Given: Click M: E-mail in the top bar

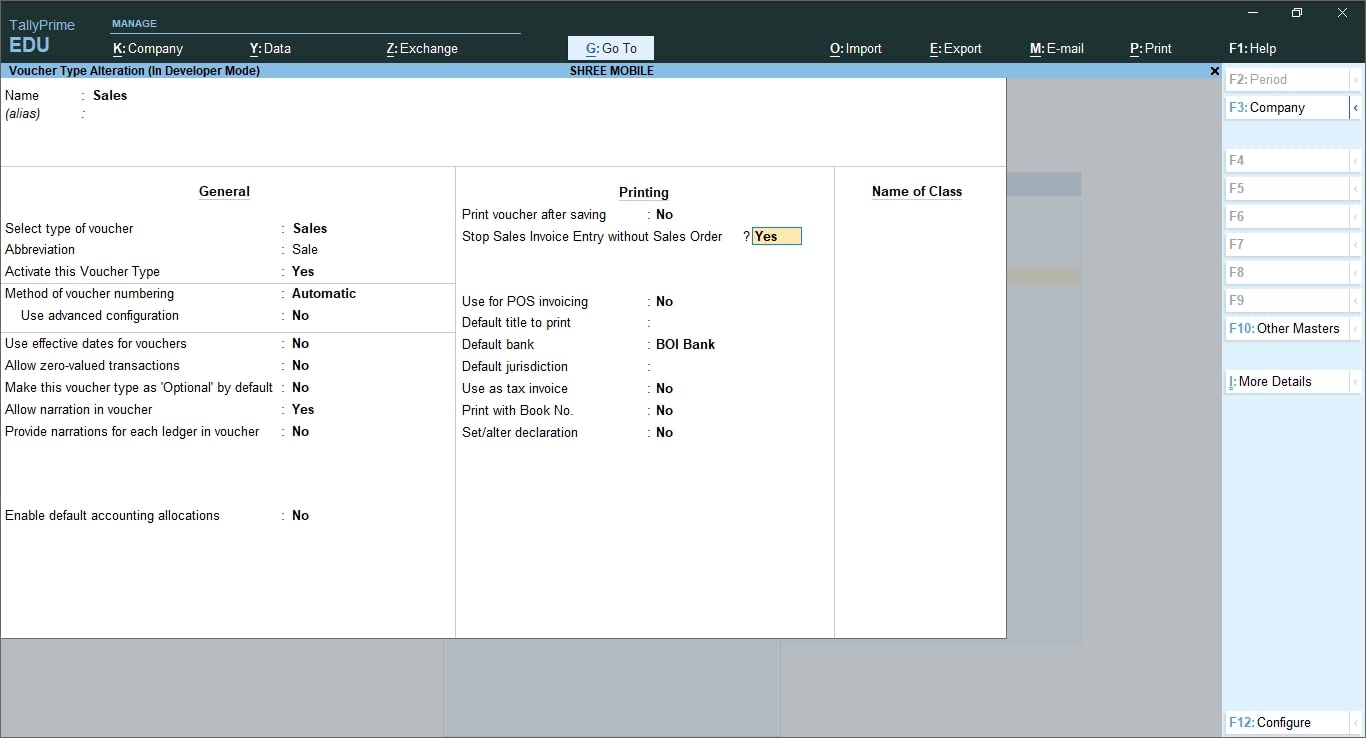Looking at the screenshot, I should pyautogui.click(x=1056, y=47).
